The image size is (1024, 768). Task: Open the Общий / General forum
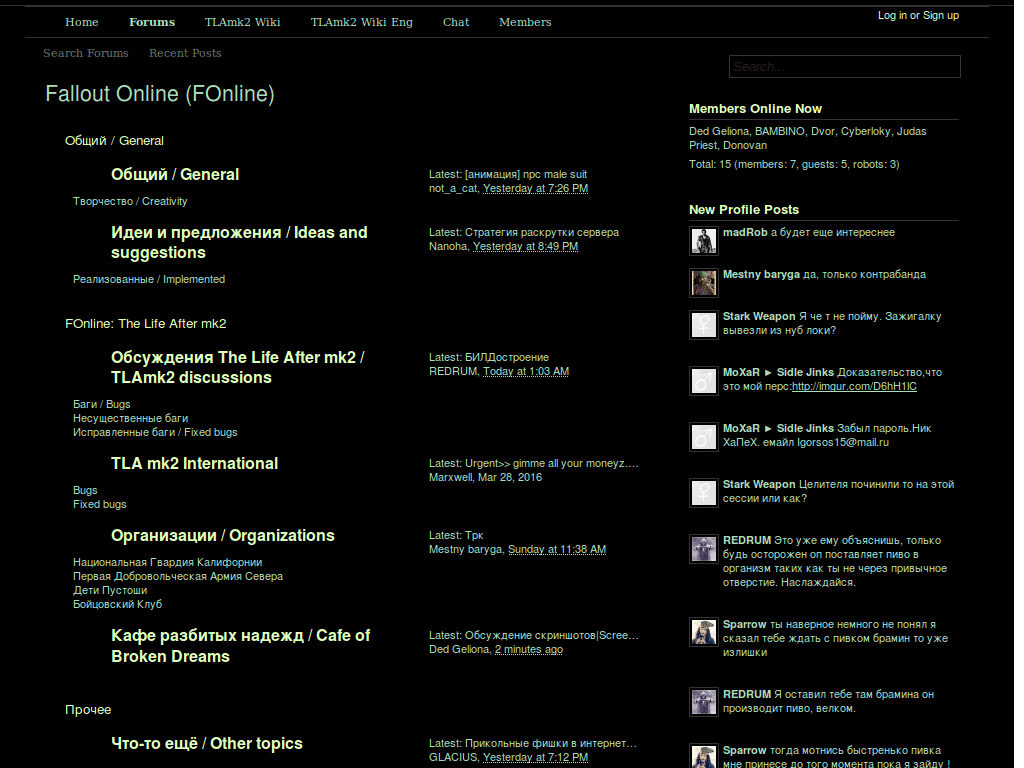click(x=175, y=174)
